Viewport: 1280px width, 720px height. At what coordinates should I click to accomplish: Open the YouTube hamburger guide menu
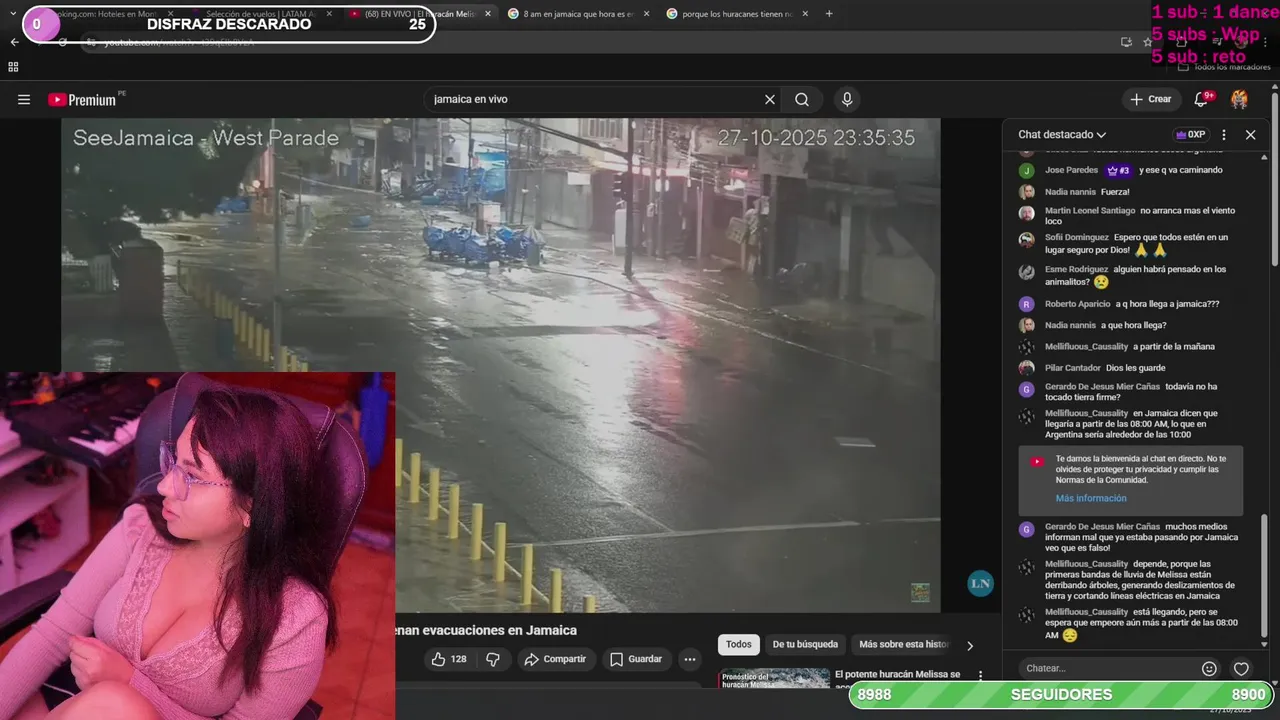(x=24, y=99)
